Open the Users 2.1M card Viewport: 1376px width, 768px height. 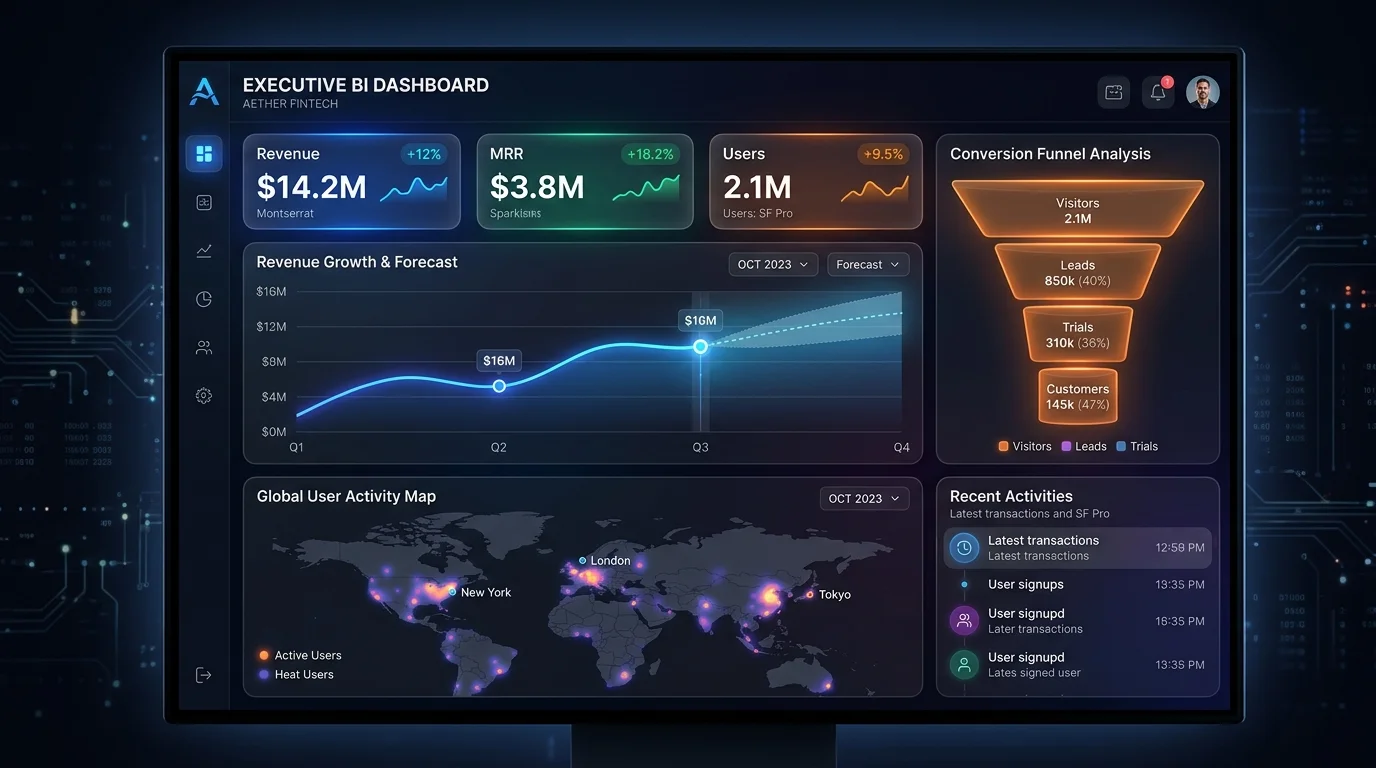[x=816, y=182]
